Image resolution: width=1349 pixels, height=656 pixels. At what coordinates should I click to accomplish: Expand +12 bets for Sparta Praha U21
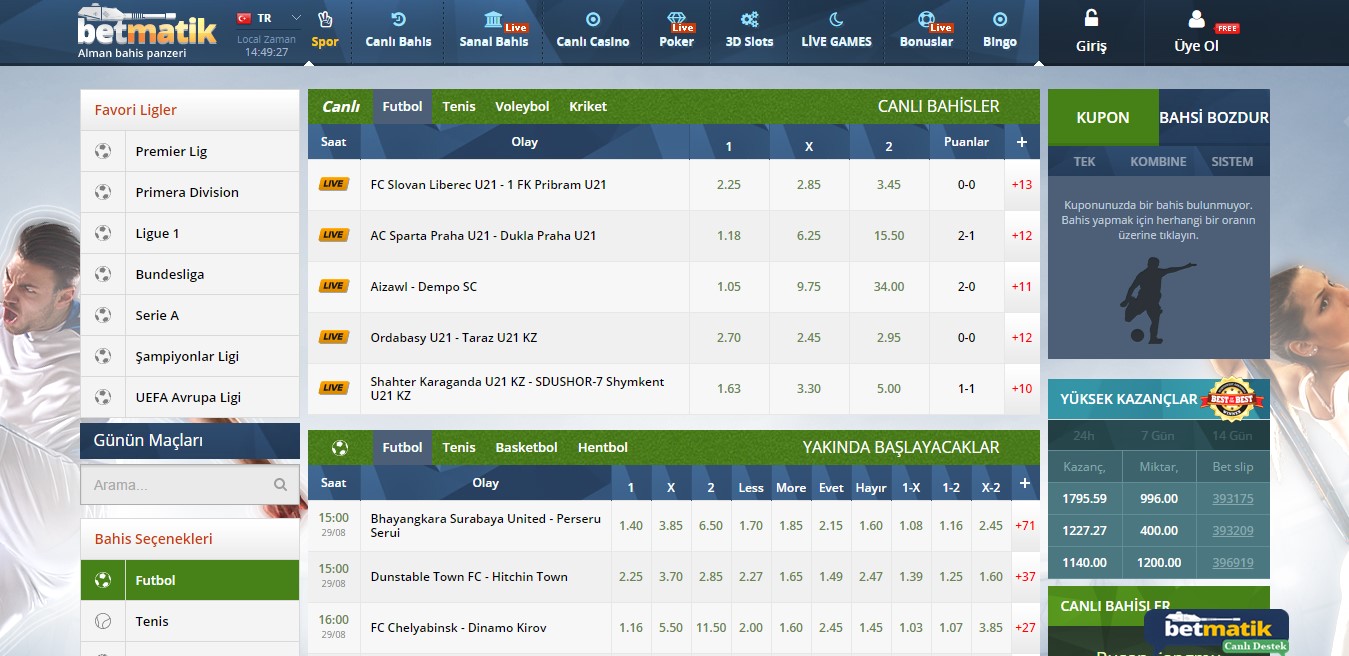[x=1021, y=236]
